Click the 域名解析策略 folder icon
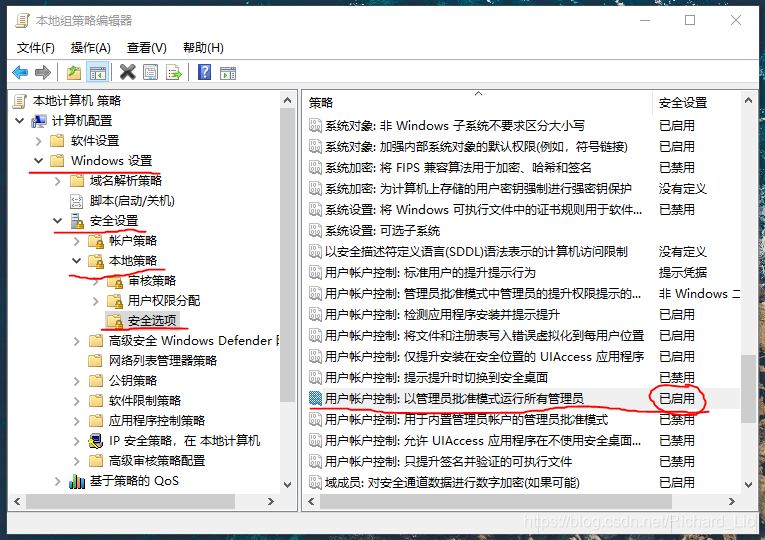The width and height of the screenshot is (765, 540). 77,181
